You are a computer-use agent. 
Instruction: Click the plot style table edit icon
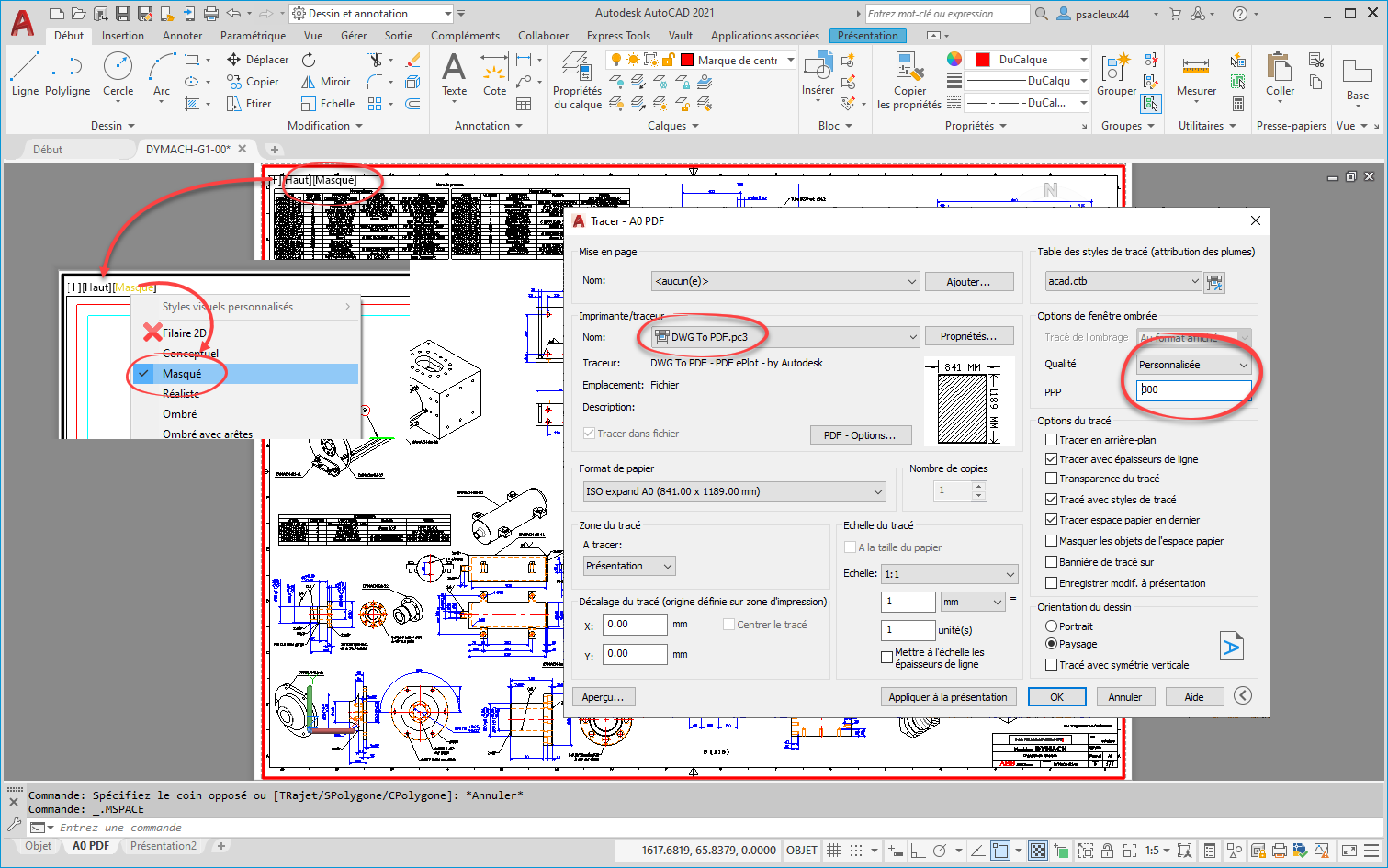(x=1214, y=282)
